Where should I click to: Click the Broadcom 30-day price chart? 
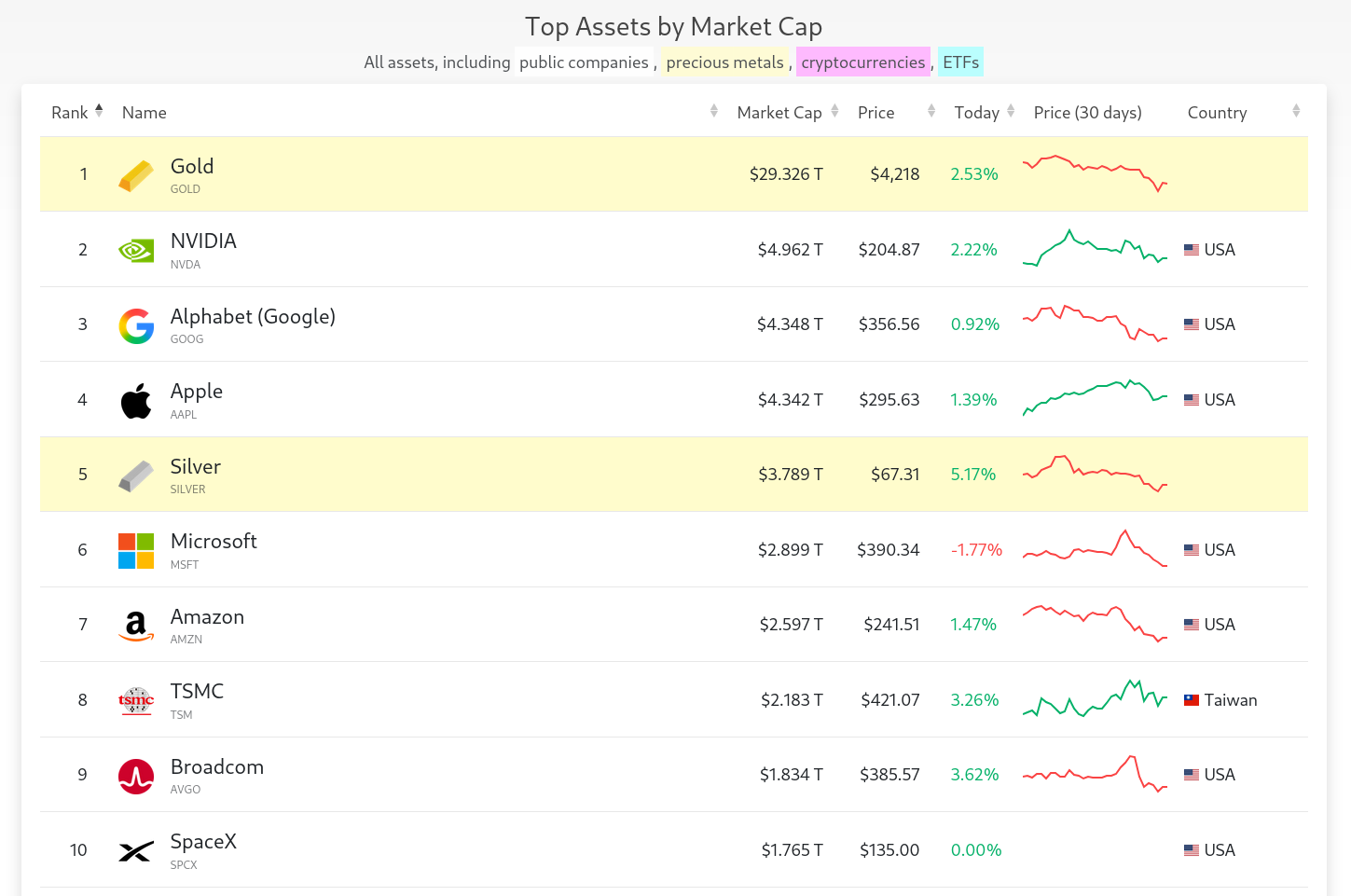[1095, 774]
